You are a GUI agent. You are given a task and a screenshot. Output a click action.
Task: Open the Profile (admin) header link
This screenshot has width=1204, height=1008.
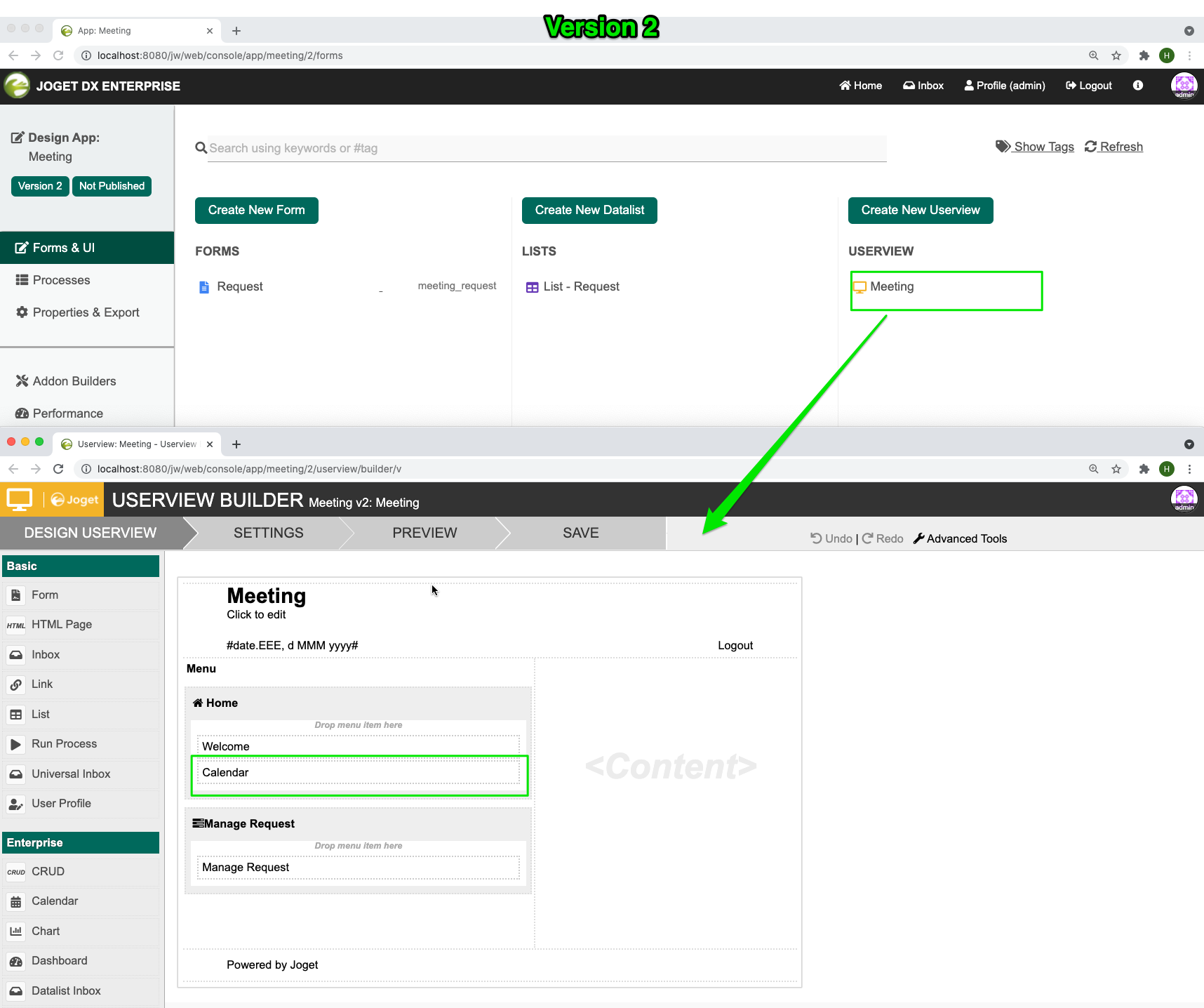1005,86
